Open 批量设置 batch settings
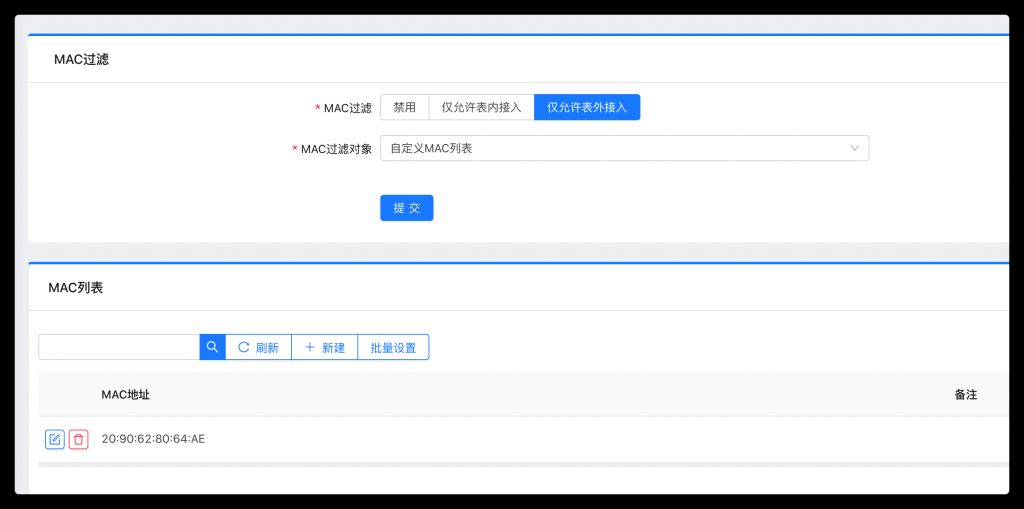1024x509 pixels. click(x=393, y=347)
